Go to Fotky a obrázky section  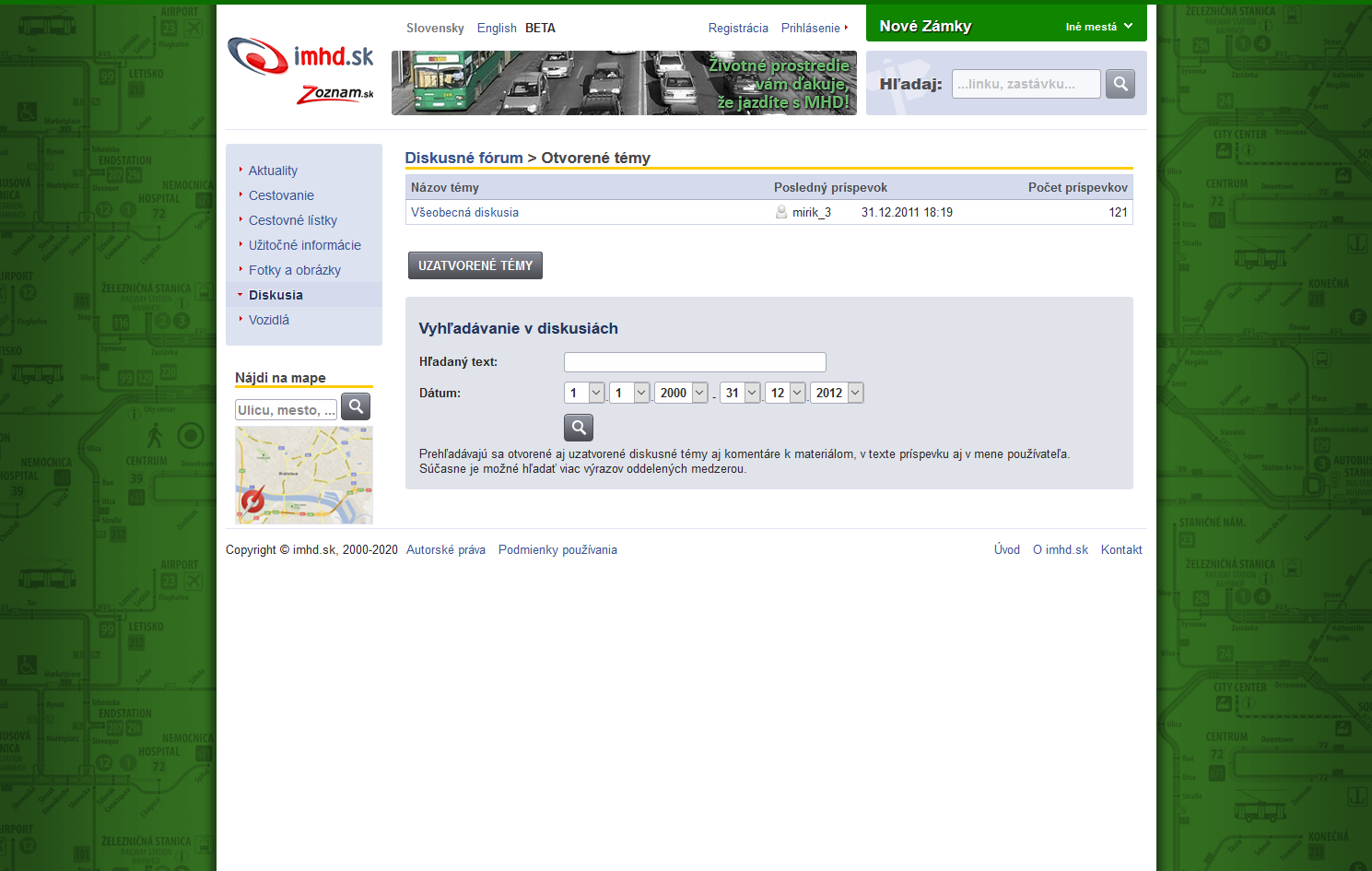click(x=295, y=270)
